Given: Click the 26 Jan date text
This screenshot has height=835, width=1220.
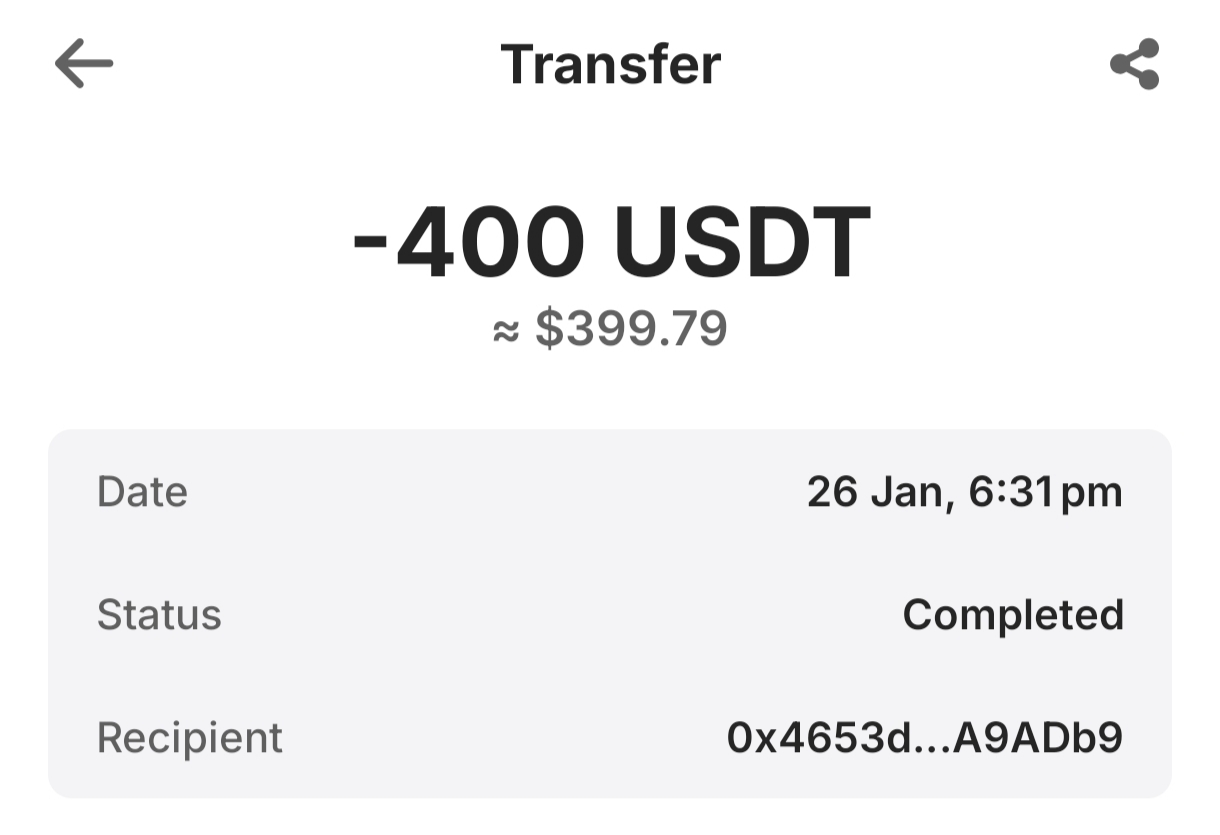Looking at the screenshot, I should tap(876, 492).
